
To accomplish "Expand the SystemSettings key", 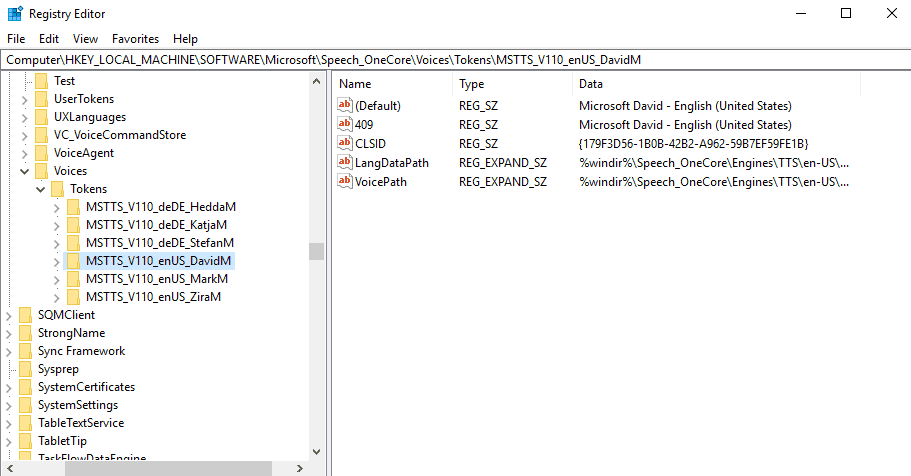I will point(9,406).
